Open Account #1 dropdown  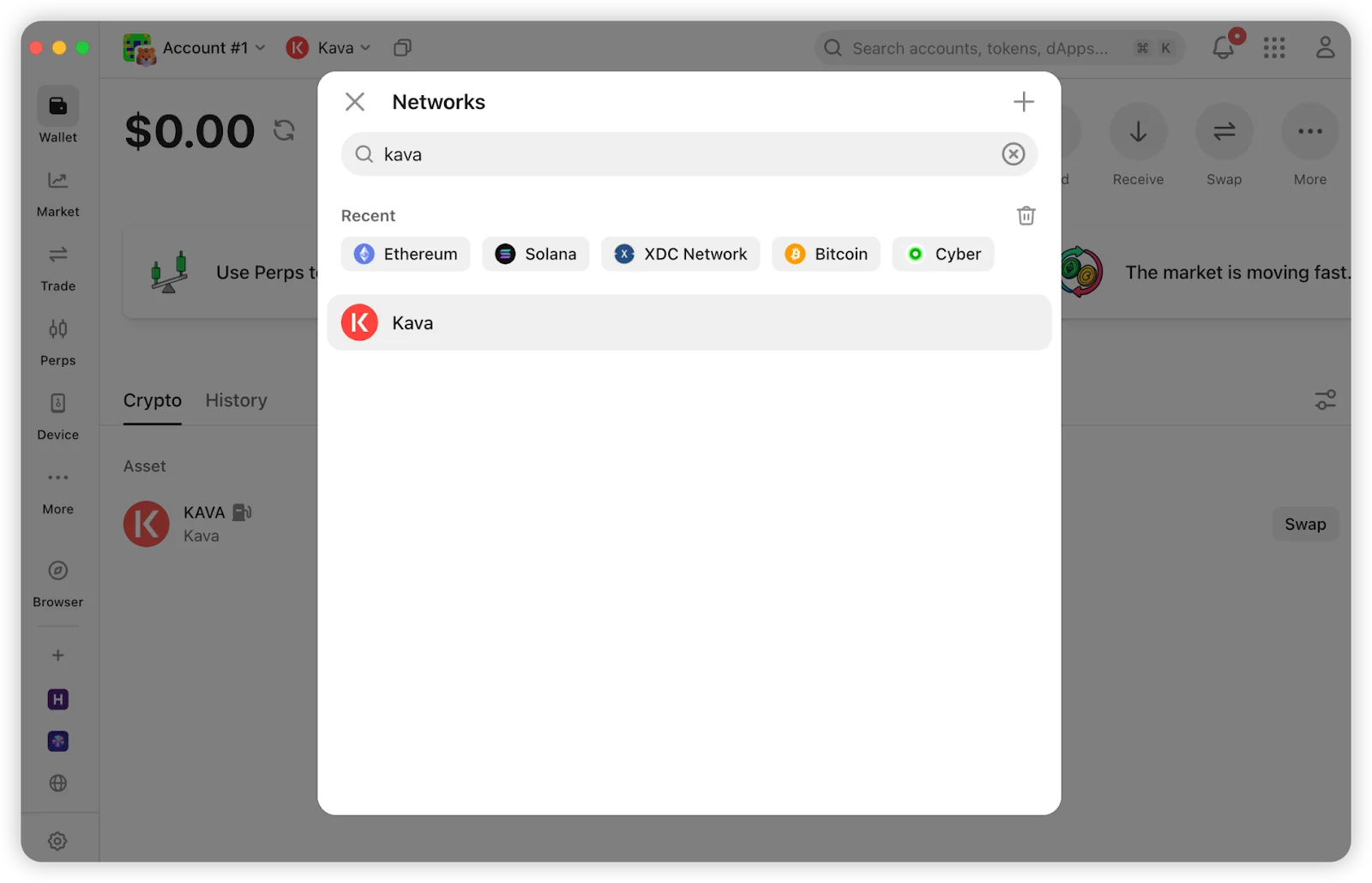point(194,48)
